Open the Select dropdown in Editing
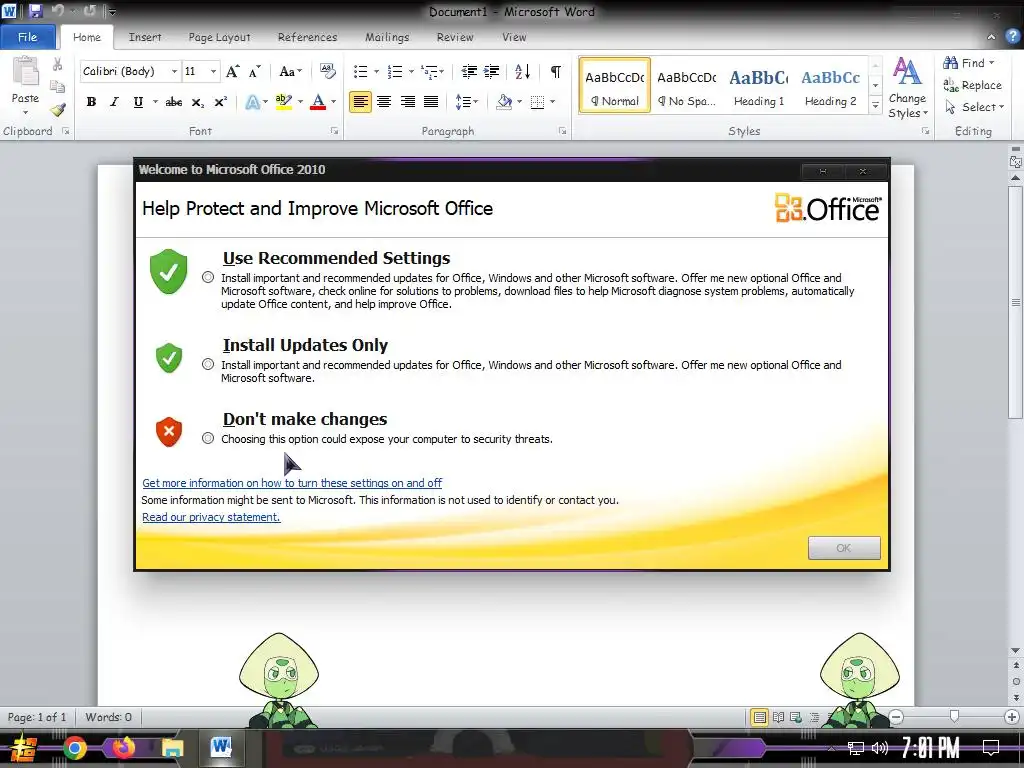This screenshot has width=1024, height=768. tap(974, 106)
